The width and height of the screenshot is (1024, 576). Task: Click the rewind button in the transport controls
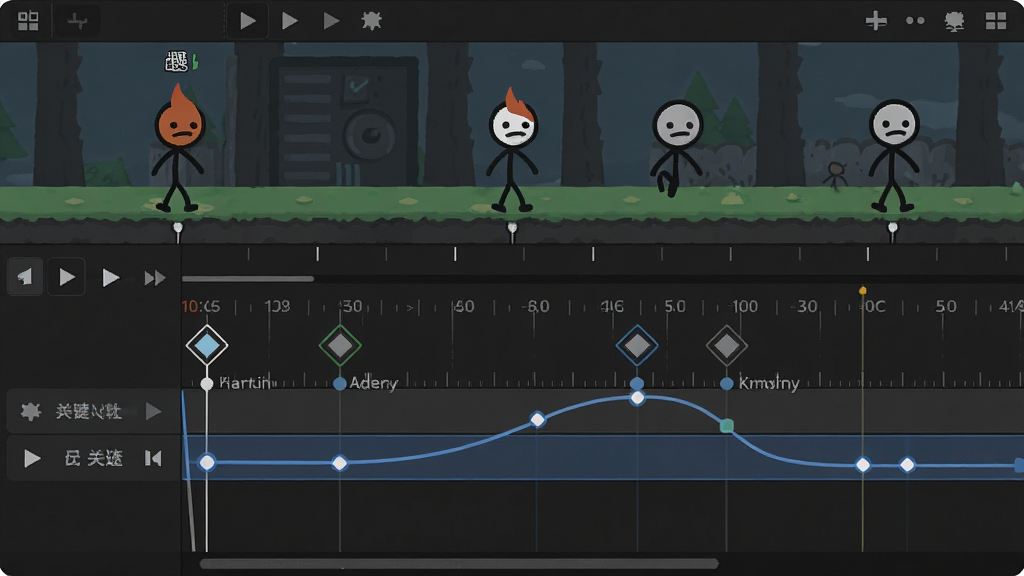25,277
